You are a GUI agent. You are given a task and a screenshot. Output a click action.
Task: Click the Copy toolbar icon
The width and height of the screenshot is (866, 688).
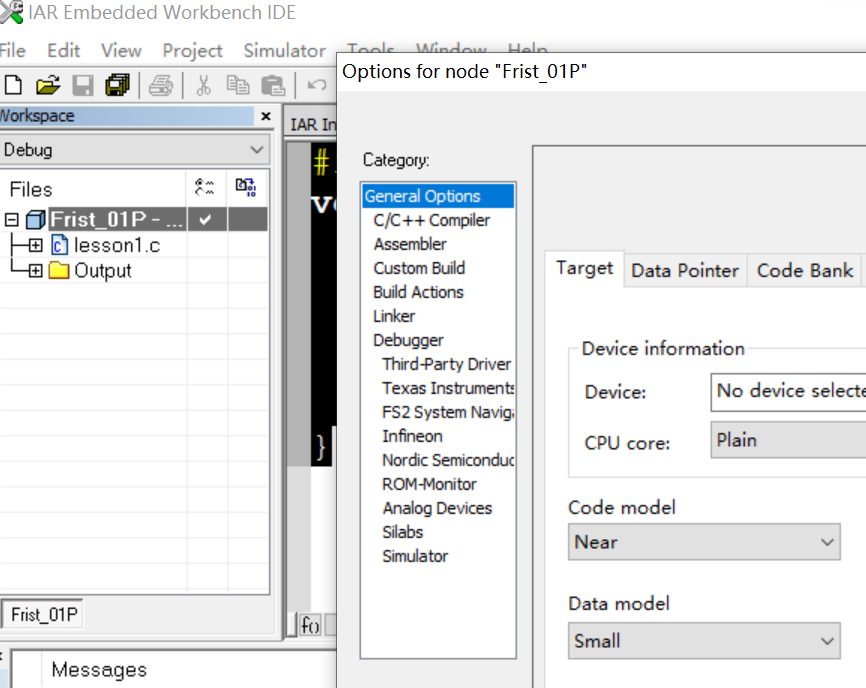click(238, 86)
